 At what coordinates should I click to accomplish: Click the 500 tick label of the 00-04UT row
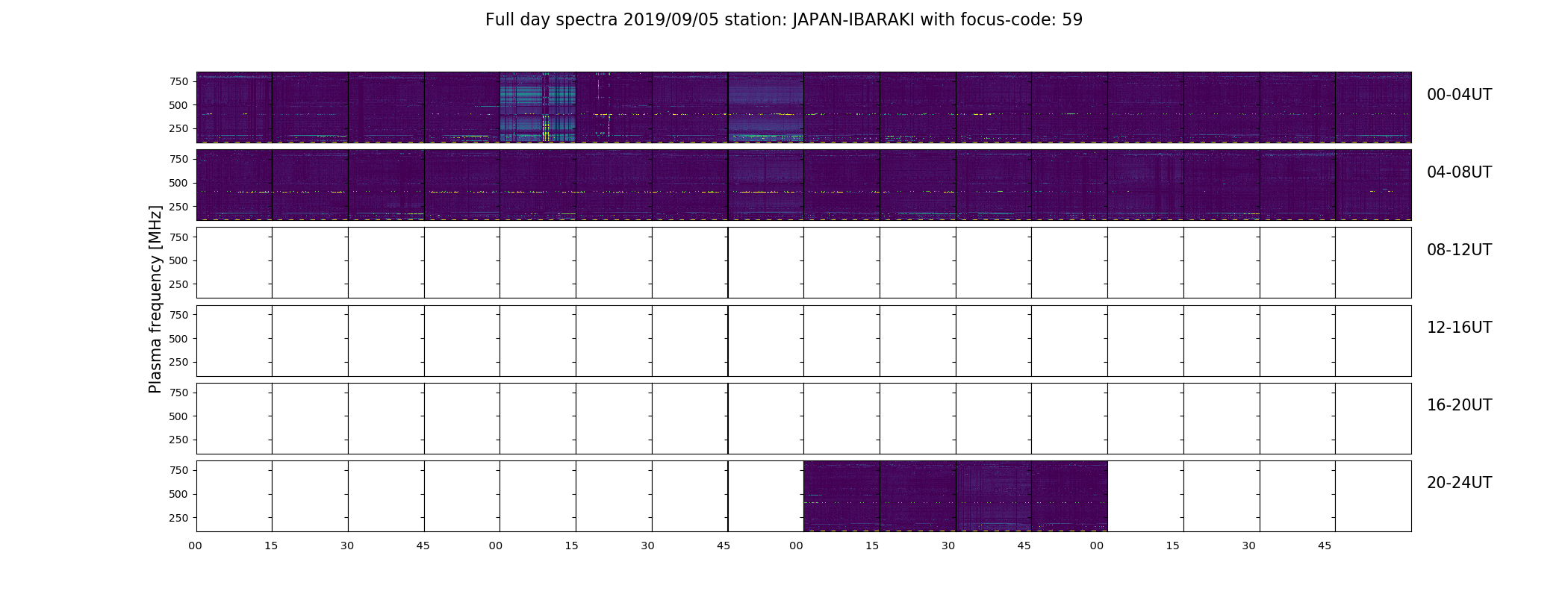178,105
